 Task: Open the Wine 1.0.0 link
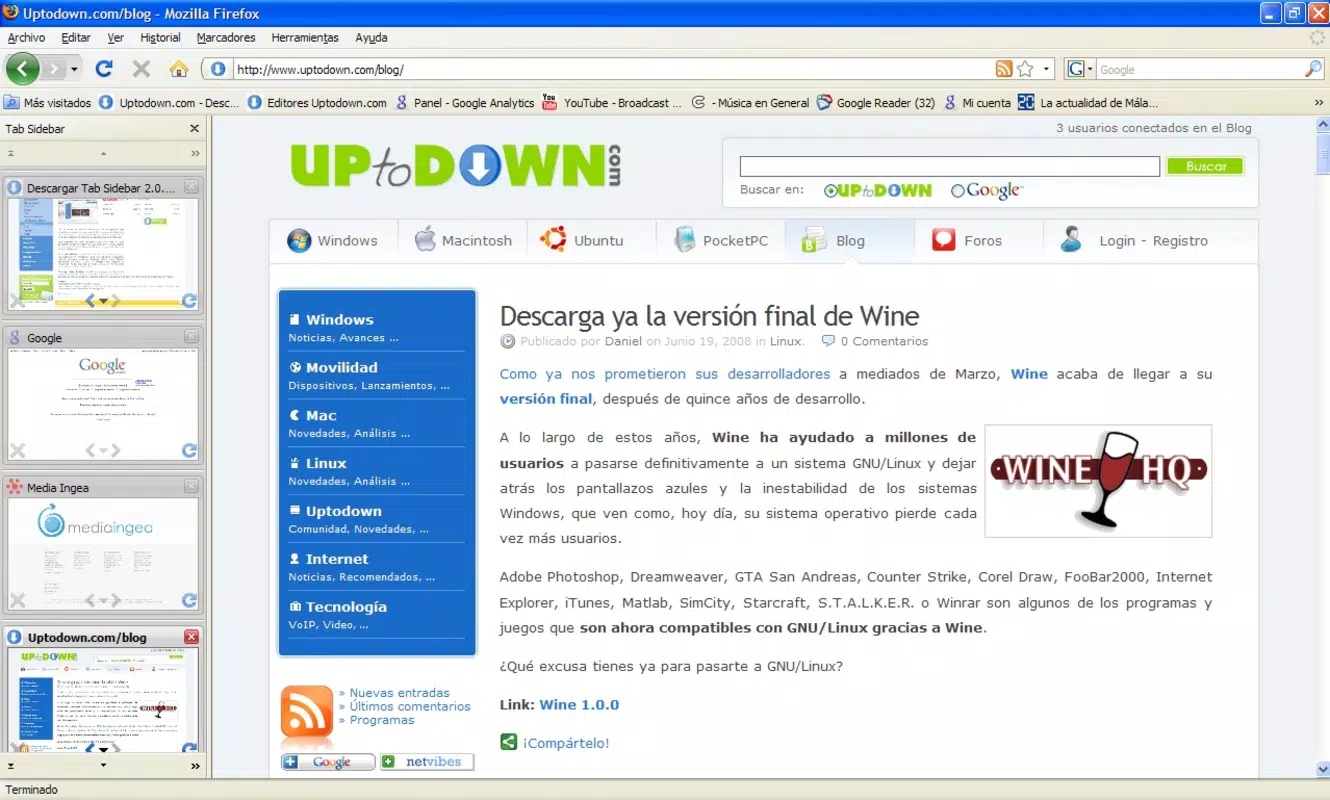579,704
